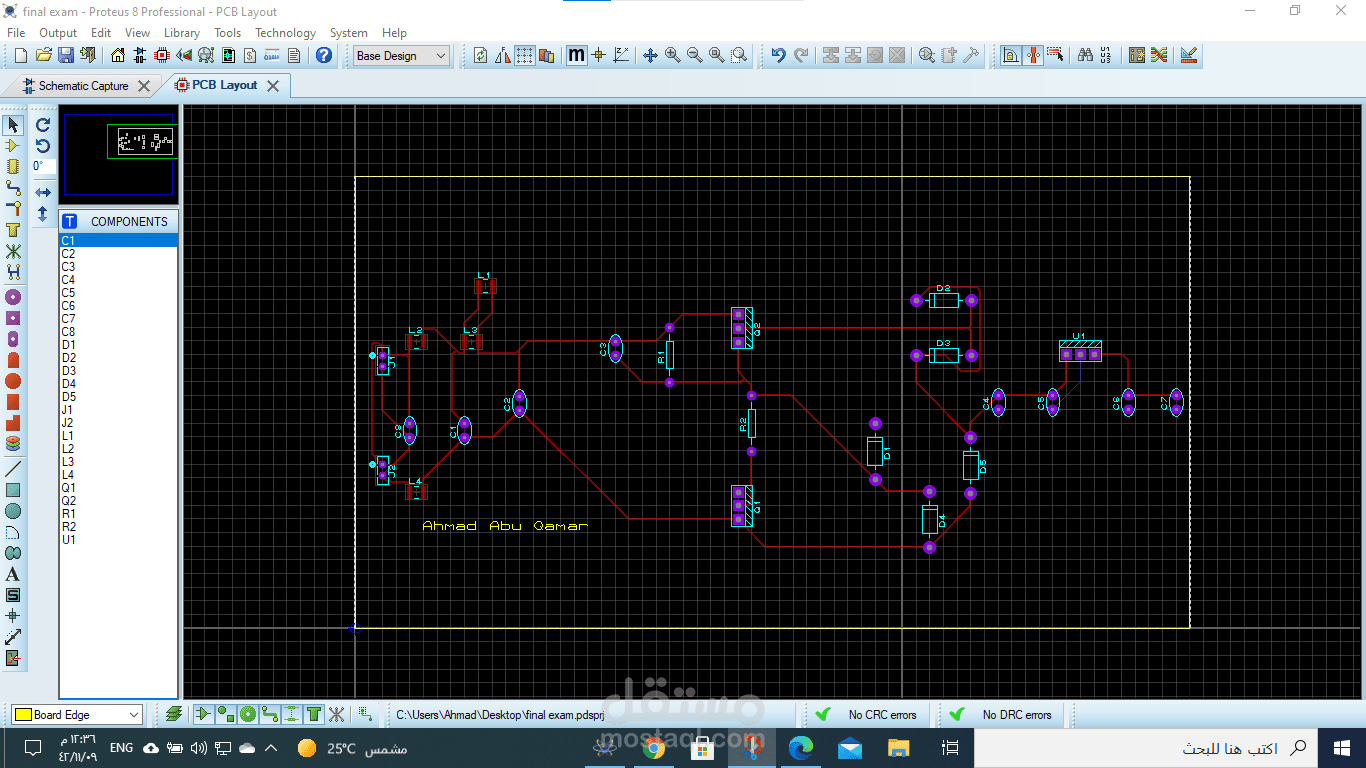
Task: Activate the Package Mode tool
Action: pos(13,167)
